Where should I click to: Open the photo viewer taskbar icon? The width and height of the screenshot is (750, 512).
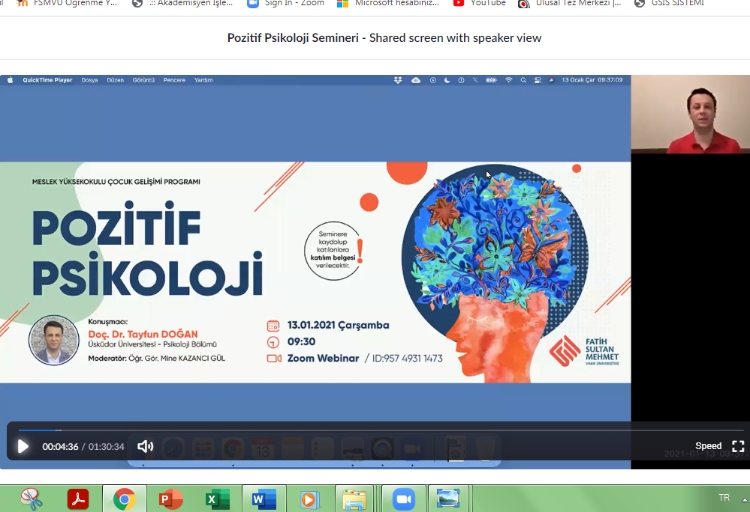[x=449, y=498]
